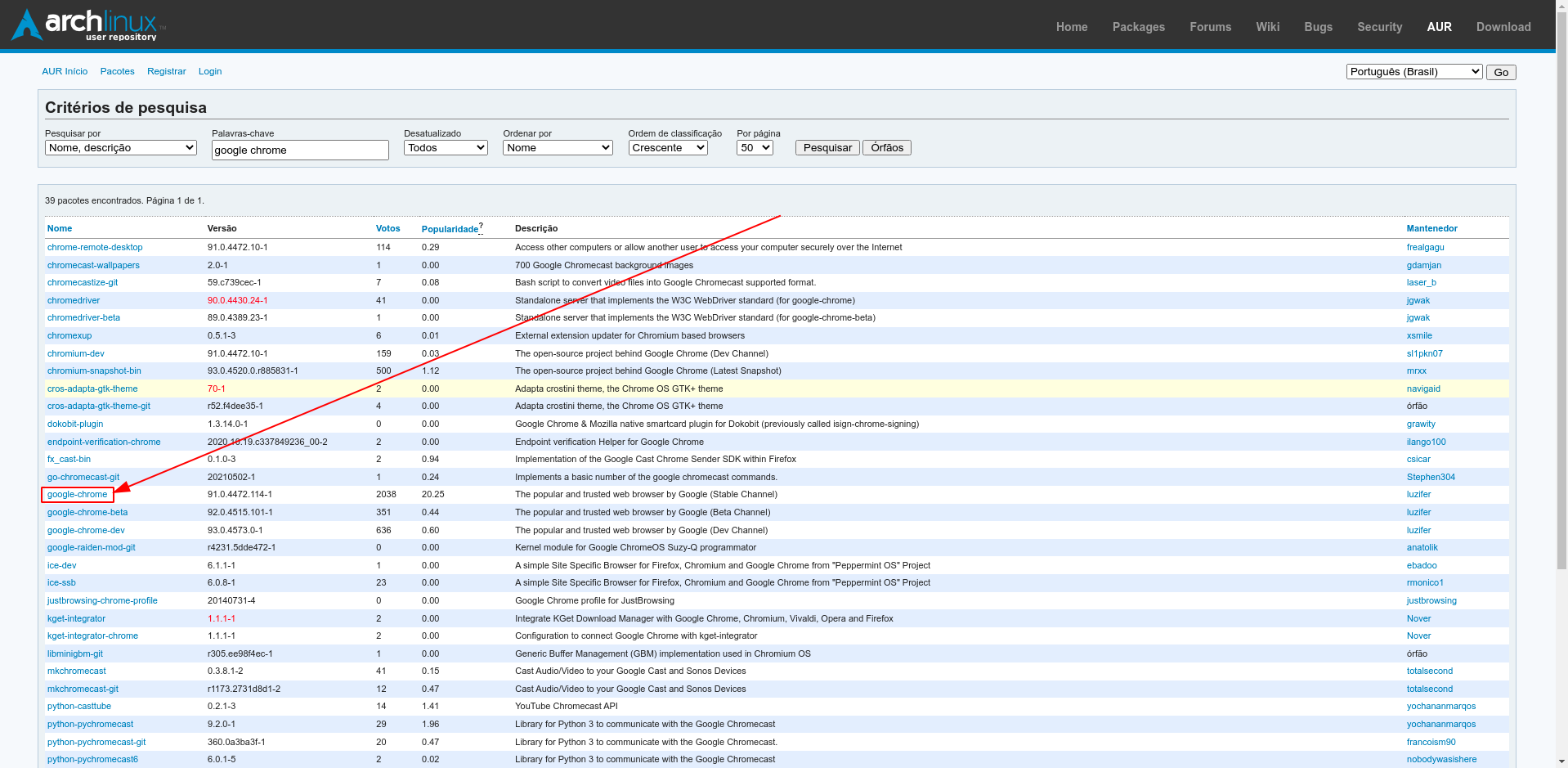Screen dimensions: 1568x768
Task: Open the Download page
Action: click(1503, 27)
